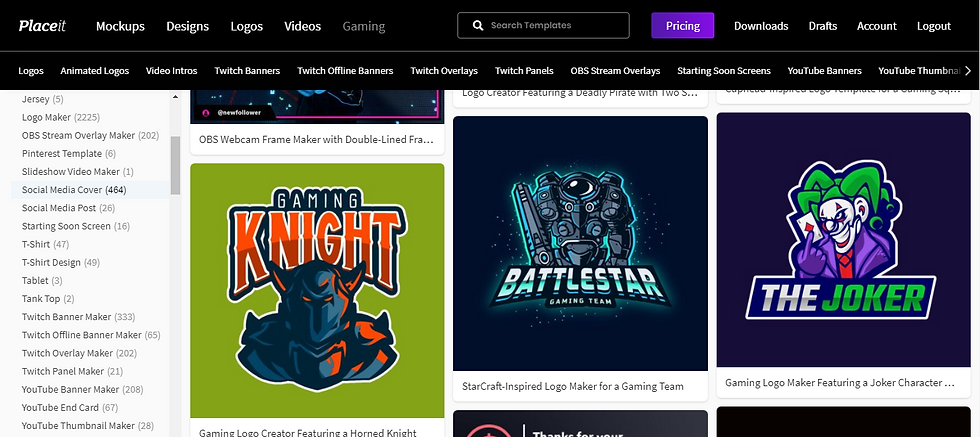
Task: Click 'Logo Creator Featuring a Deadly Pirate' title
Action: 580,93
